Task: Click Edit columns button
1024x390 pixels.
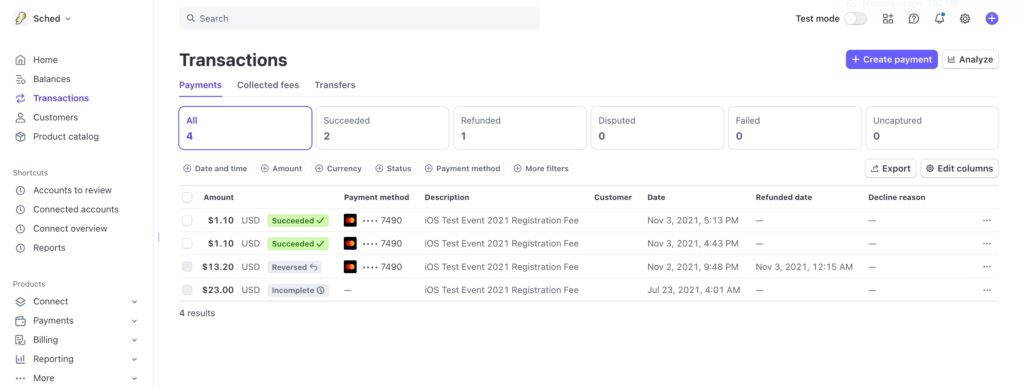Action: point(959,169)
